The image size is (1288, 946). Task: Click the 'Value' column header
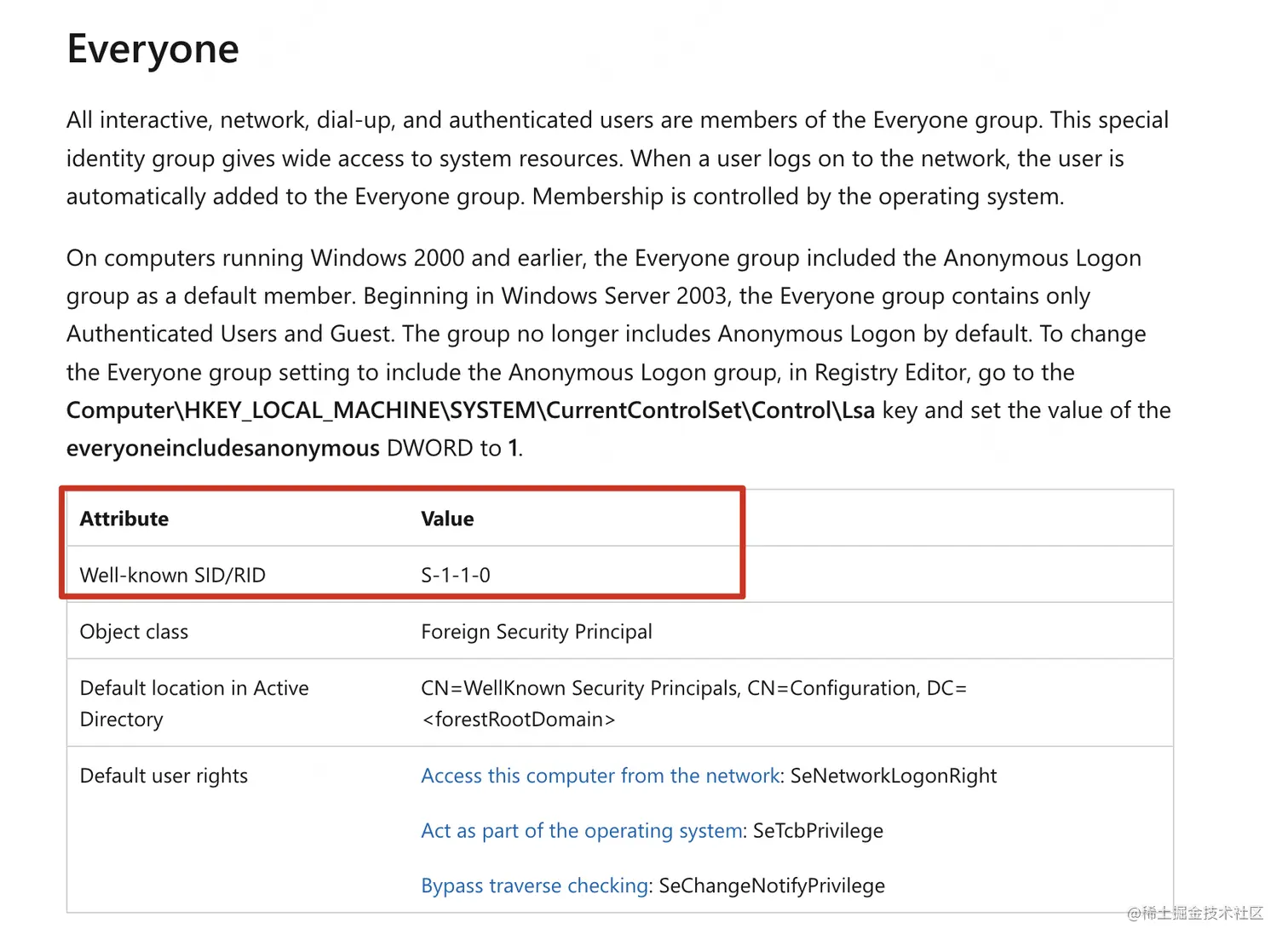point(447,519)
